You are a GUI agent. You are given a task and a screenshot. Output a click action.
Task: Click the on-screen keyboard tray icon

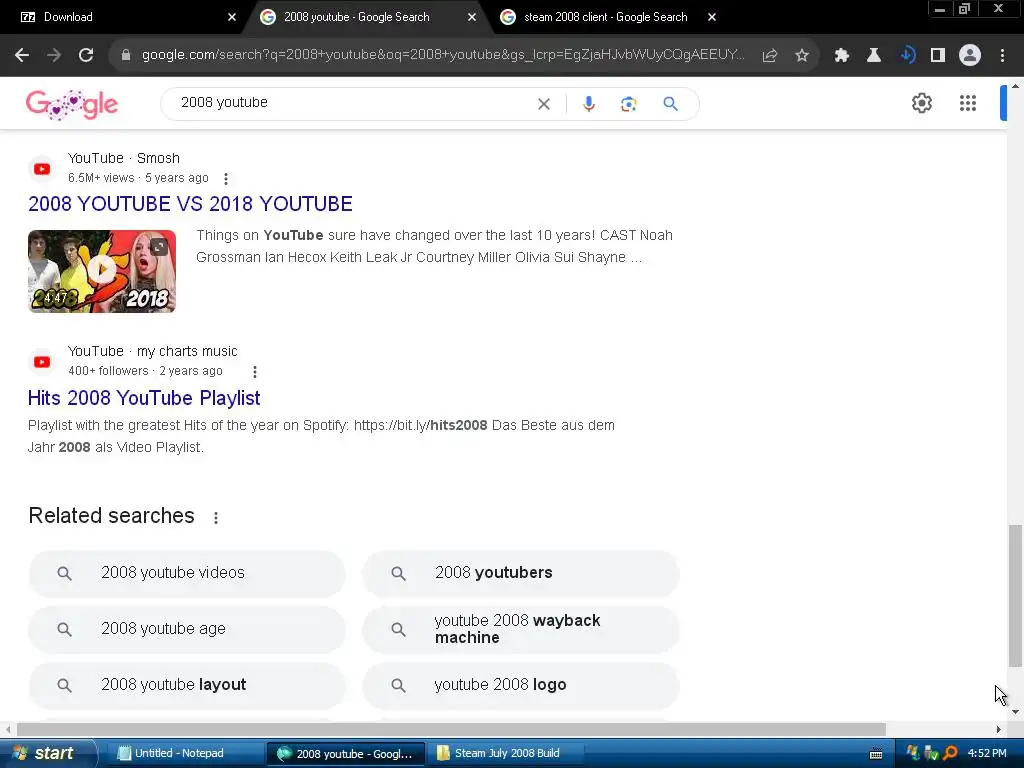click(x=876, y=754)
